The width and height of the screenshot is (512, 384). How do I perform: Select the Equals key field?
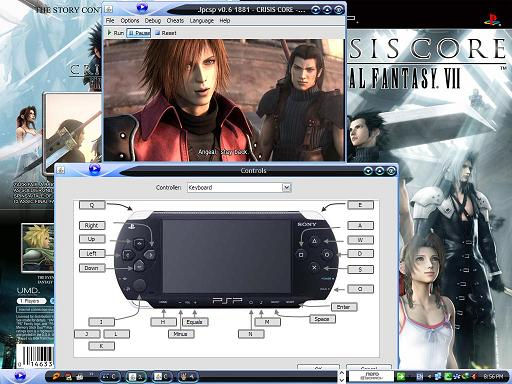(195, 322)
